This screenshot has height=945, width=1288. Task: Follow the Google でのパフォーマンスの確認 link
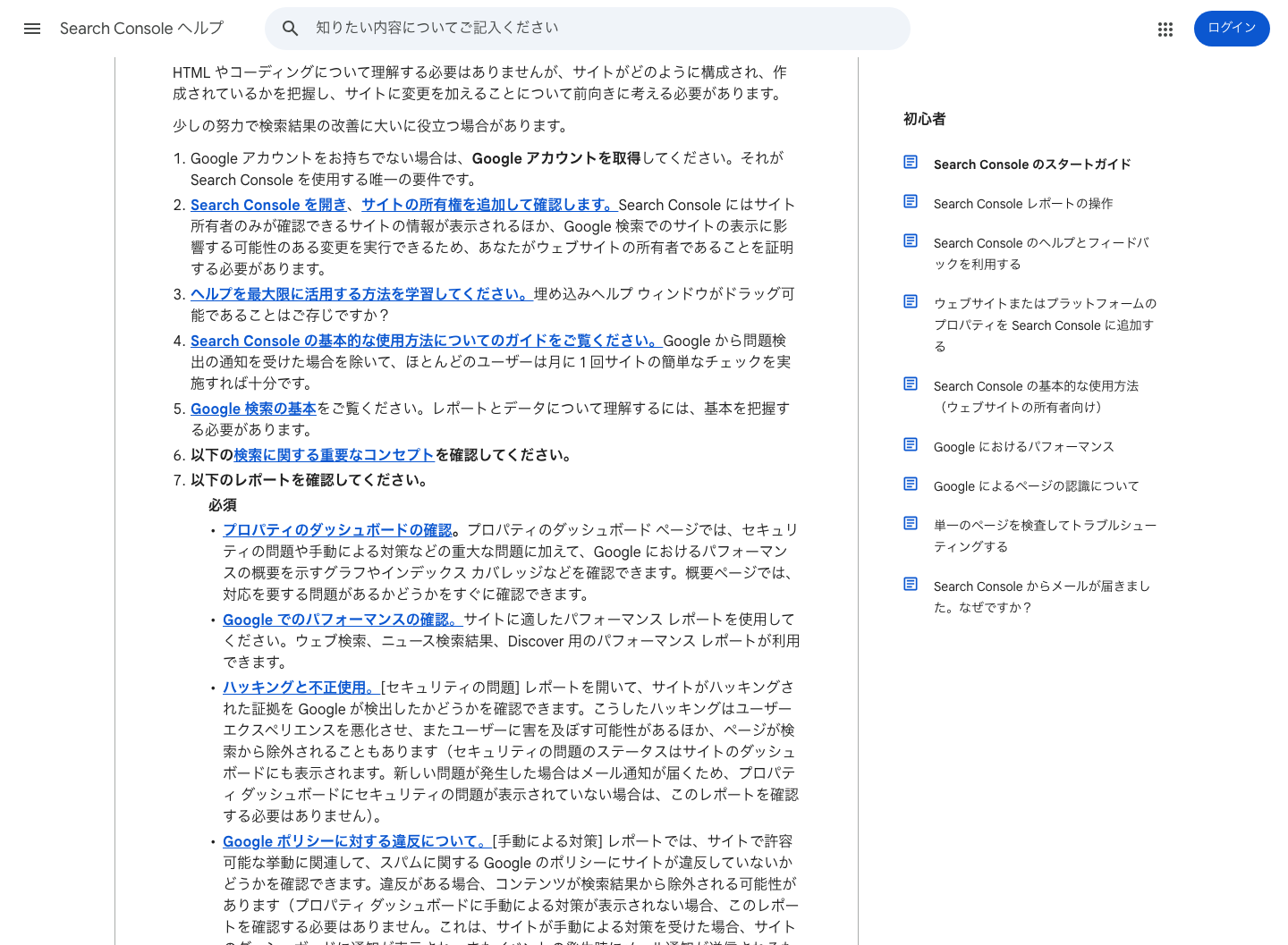(x=341, y=620)
